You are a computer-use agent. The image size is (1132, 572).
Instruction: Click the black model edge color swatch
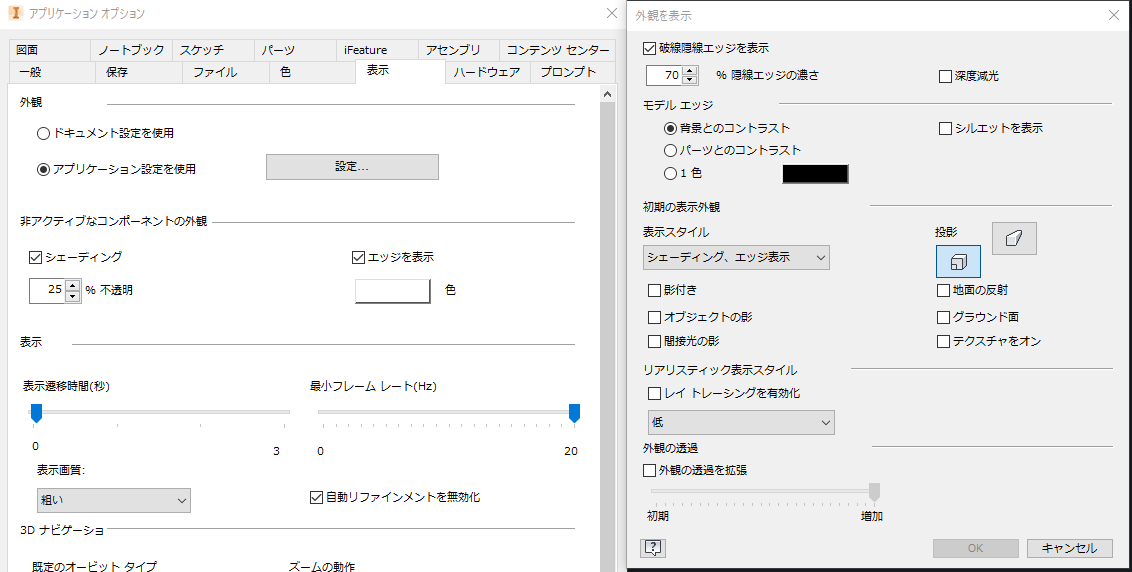(816, 174)
